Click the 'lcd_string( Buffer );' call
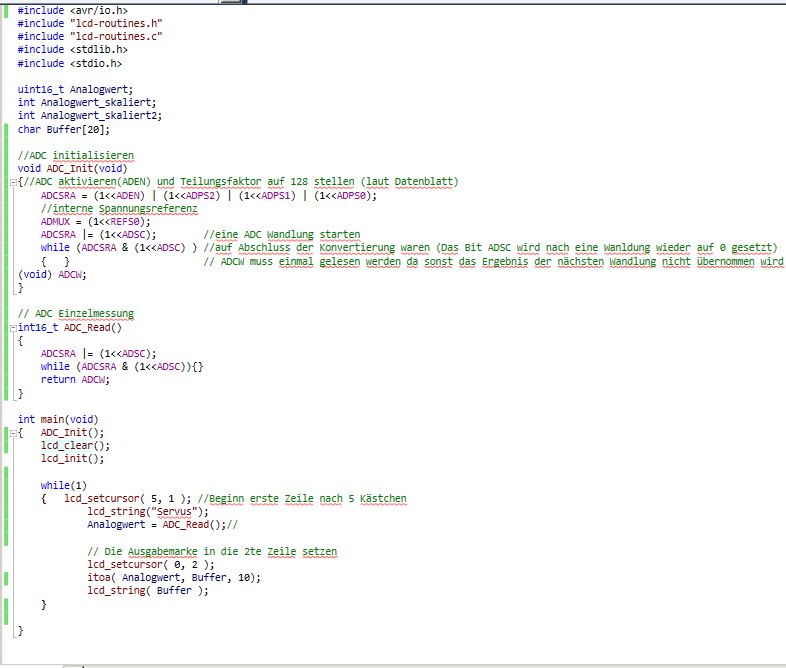Viewport: 786px width, 668px height. pyautogui.click(x=148, y=591)
